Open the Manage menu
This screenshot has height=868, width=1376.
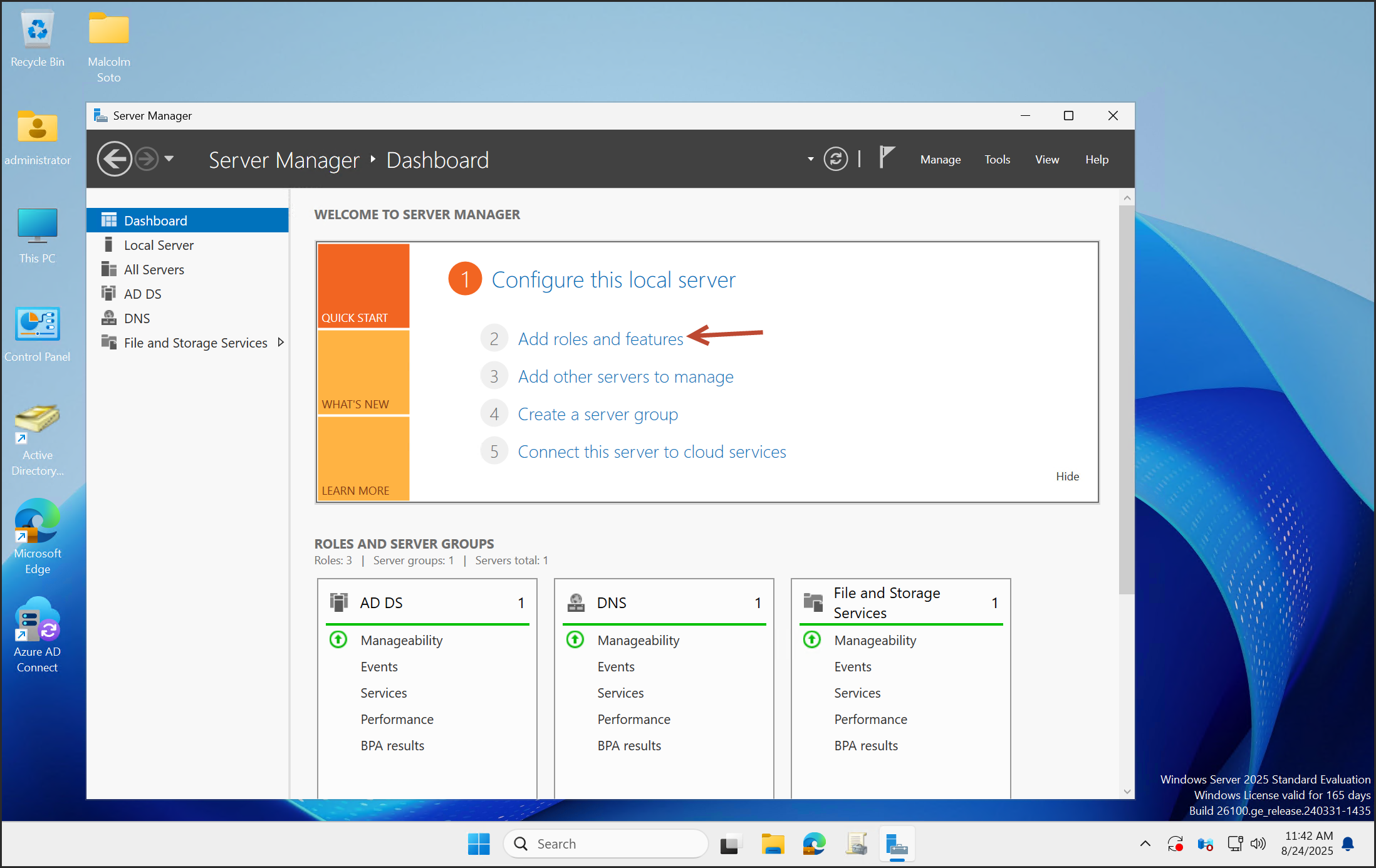point(940,160)
